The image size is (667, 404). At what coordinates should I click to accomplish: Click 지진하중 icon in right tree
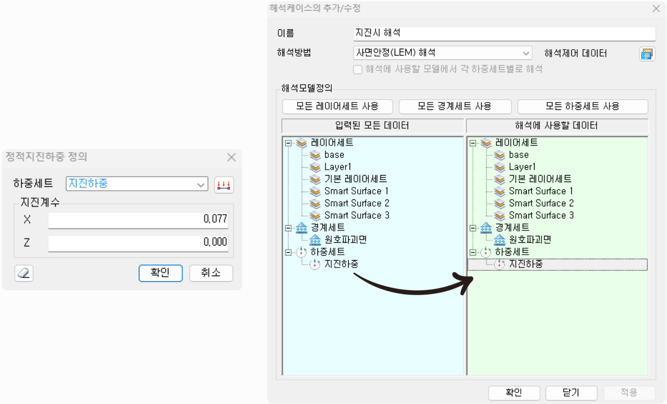pyautogui.click(x=499, y=264)
